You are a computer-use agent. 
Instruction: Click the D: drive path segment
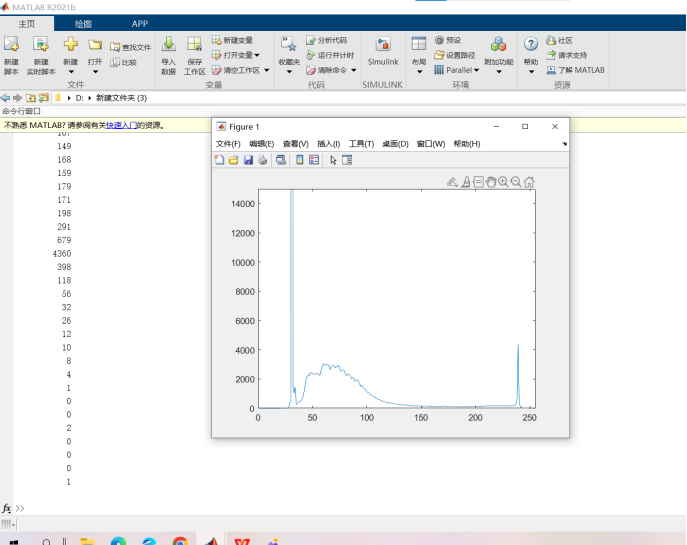point(79,98)
